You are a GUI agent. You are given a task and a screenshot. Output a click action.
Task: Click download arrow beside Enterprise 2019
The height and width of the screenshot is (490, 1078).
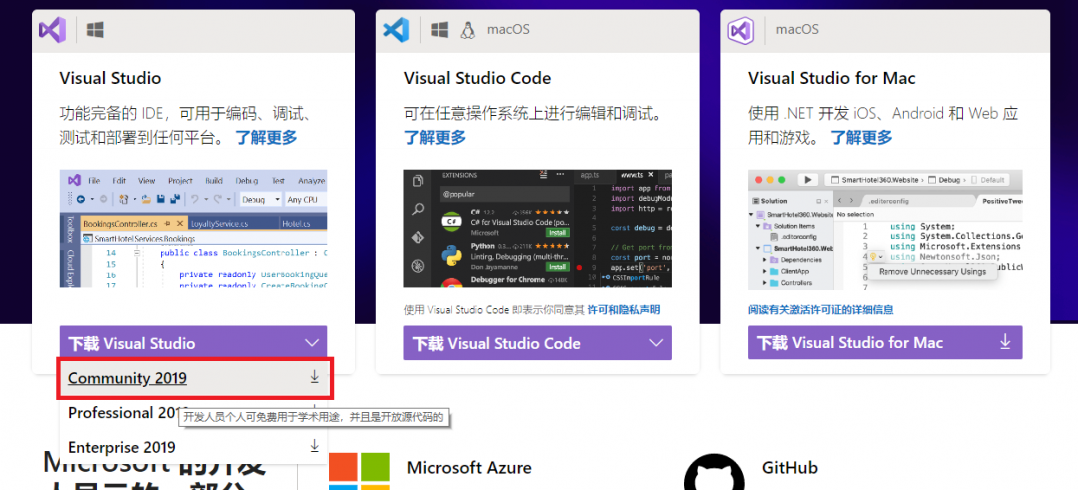314,447
